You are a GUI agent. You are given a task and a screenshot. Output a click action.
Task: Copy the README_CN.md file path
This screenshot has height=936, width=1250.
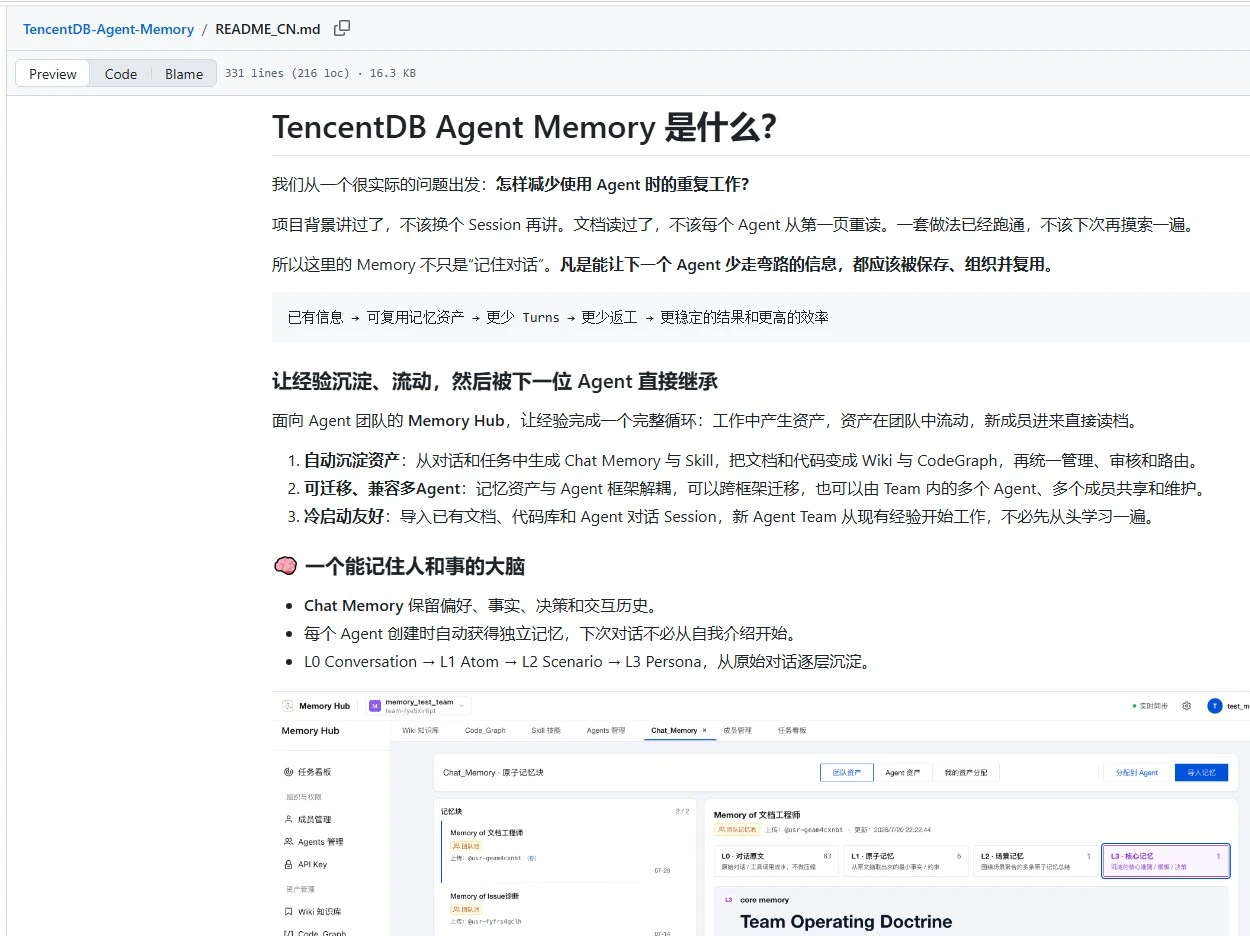pos(342,28)
